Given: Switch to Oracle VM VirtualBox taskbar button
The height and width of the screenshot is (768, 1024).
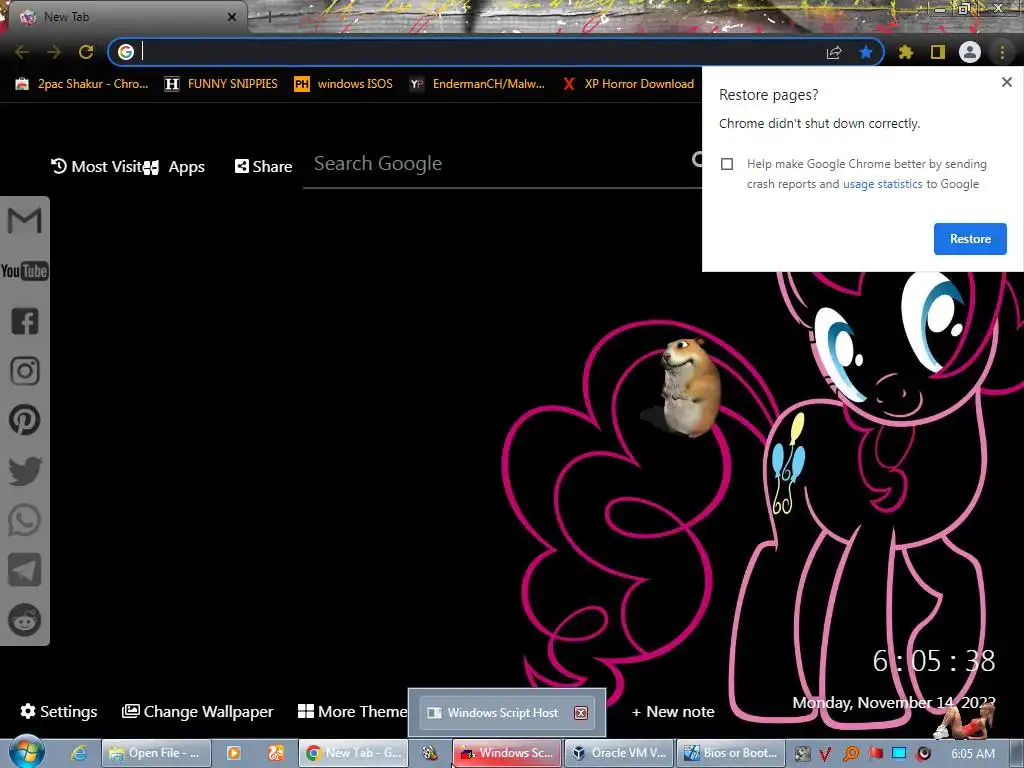Looking at the screenshot, I should (618, 753).
